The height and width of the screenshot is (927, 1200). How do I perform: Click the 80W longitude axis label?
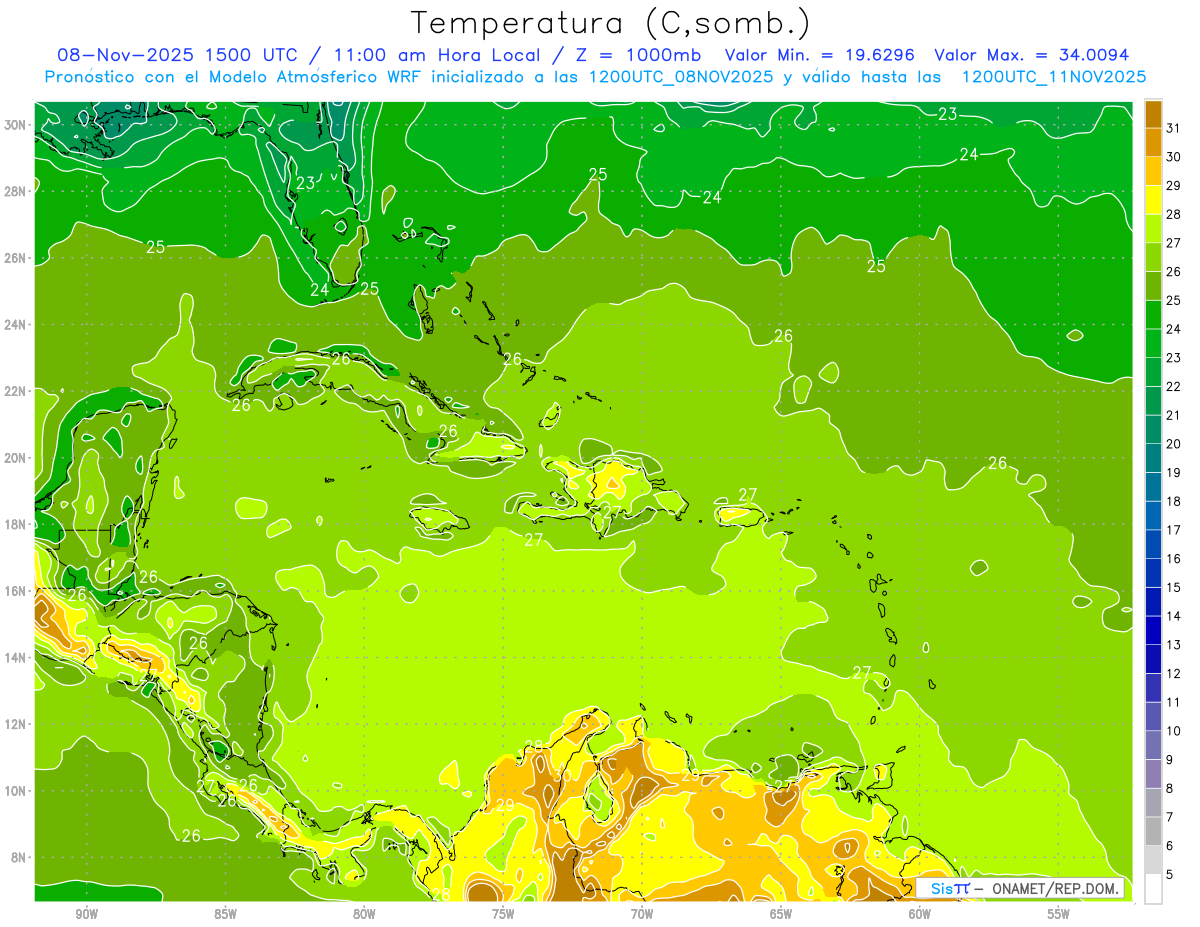pyautogui.click(x=364, y=914)
